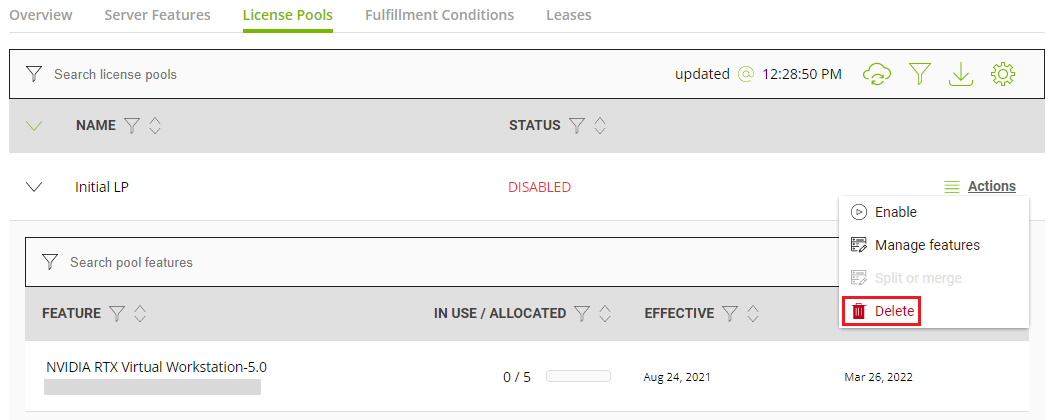Filter the FEATURE column

click(x=116, y=314)
